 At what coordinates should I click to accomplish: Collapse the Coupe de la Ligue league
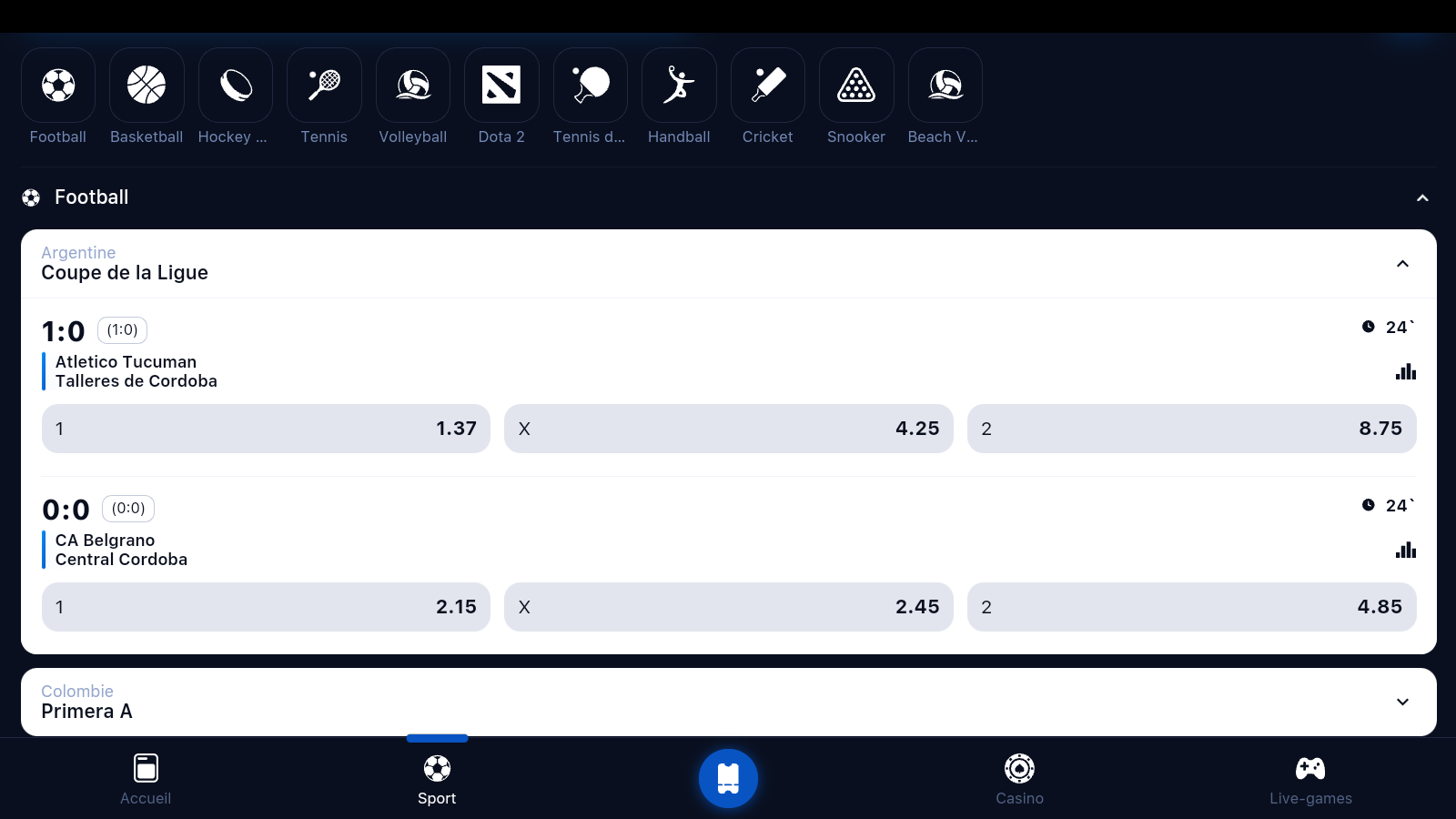(1402, 264)
